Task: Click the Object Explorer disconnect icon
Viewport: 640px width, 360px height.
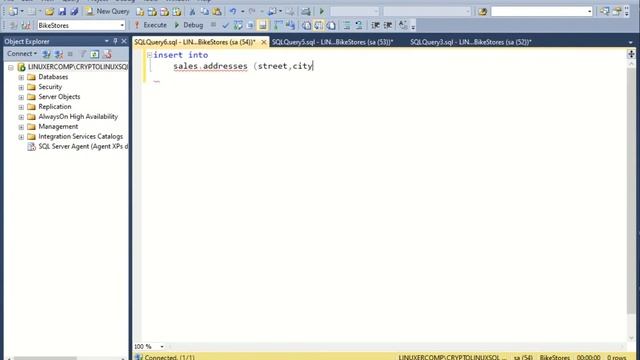Action: point(59,54)
